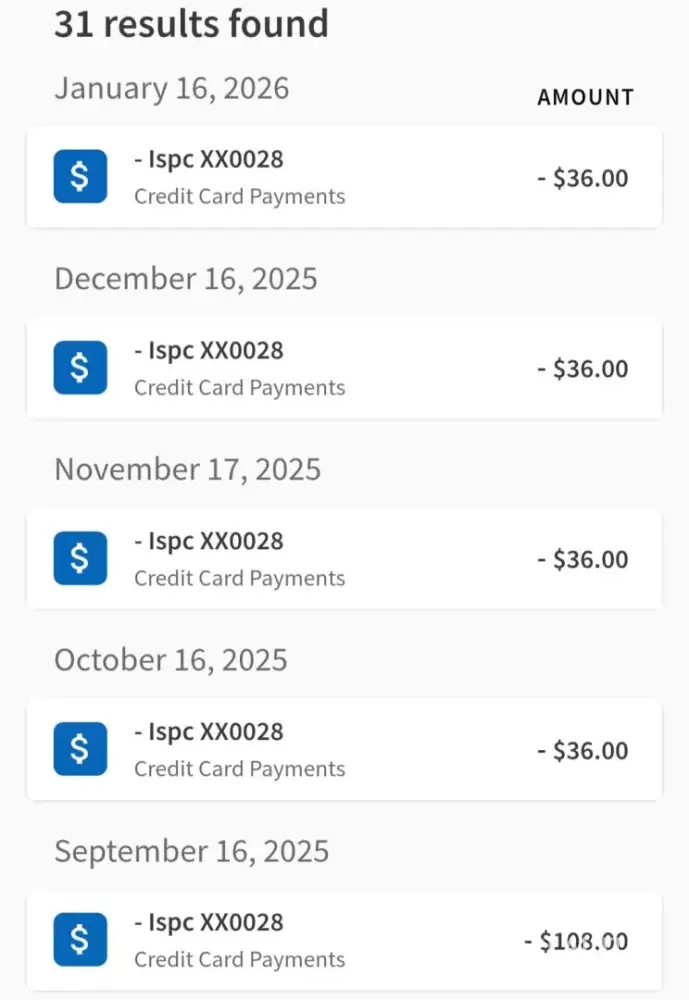This screenshot has width=689, height=1000.
Task: Select the Ispc XX0028 title under December 16, 2025
Action: click(x=209, y=350)
